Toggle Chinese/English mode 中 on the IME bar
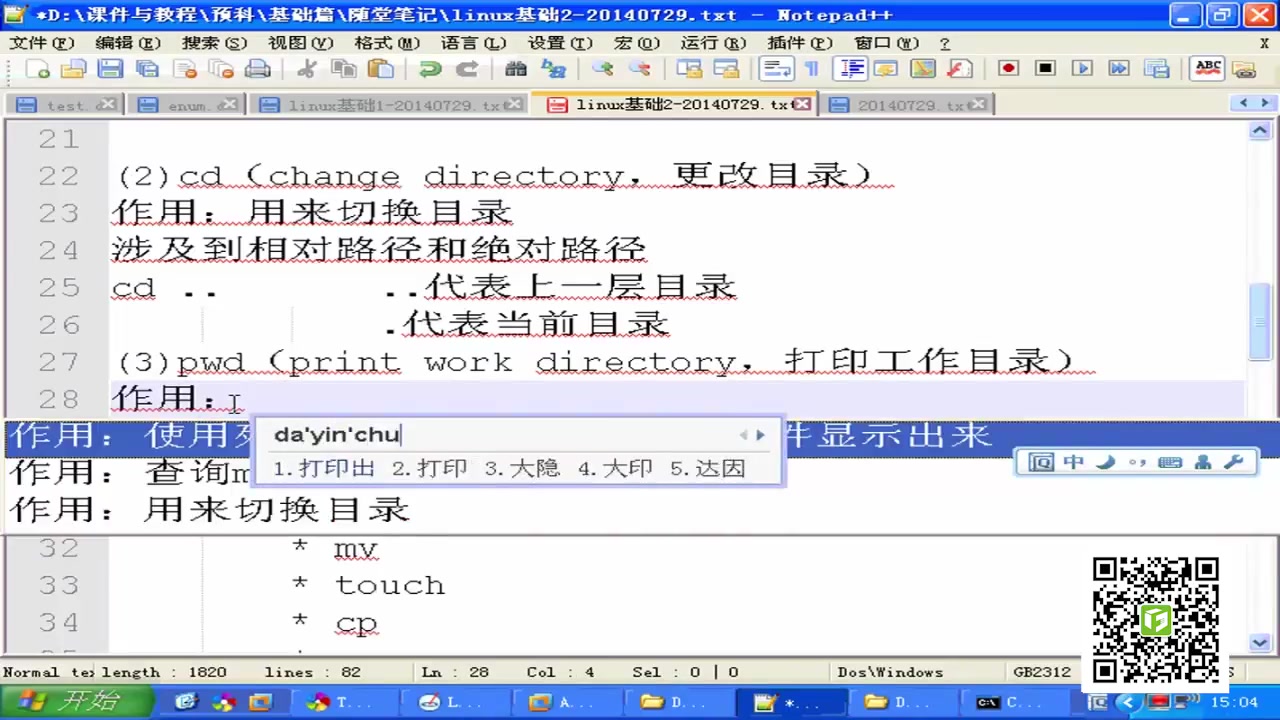This screenshot has height=720, width=1280. [1073, 462]
